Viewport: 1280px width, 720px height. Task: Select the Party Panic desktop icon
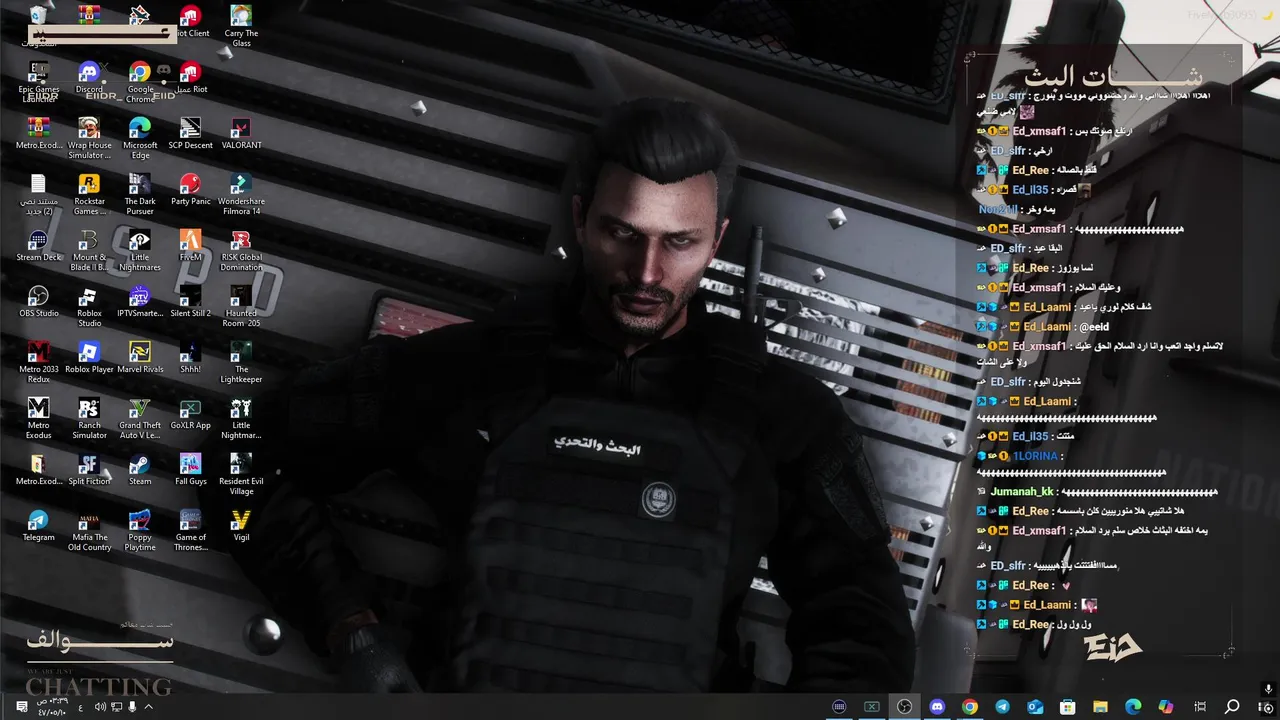(190, 190)
